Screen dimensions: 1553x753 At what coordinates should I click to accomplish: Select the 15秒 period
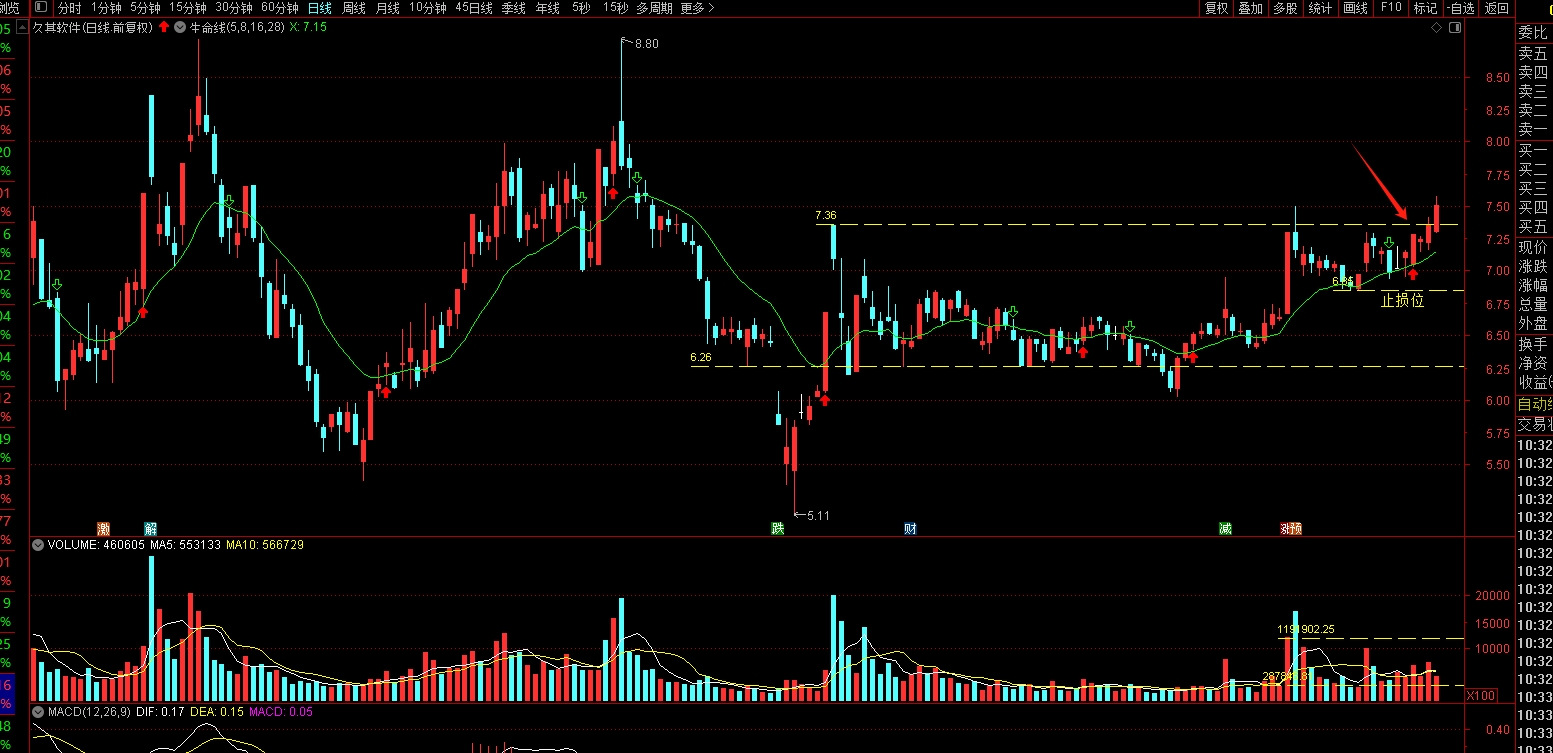615,8
